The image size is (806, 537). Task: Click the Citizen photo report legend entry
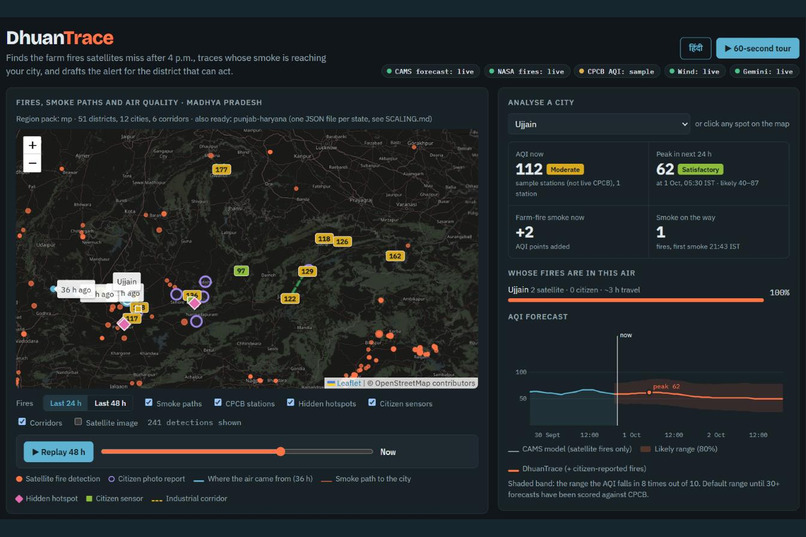click(146, 479)
